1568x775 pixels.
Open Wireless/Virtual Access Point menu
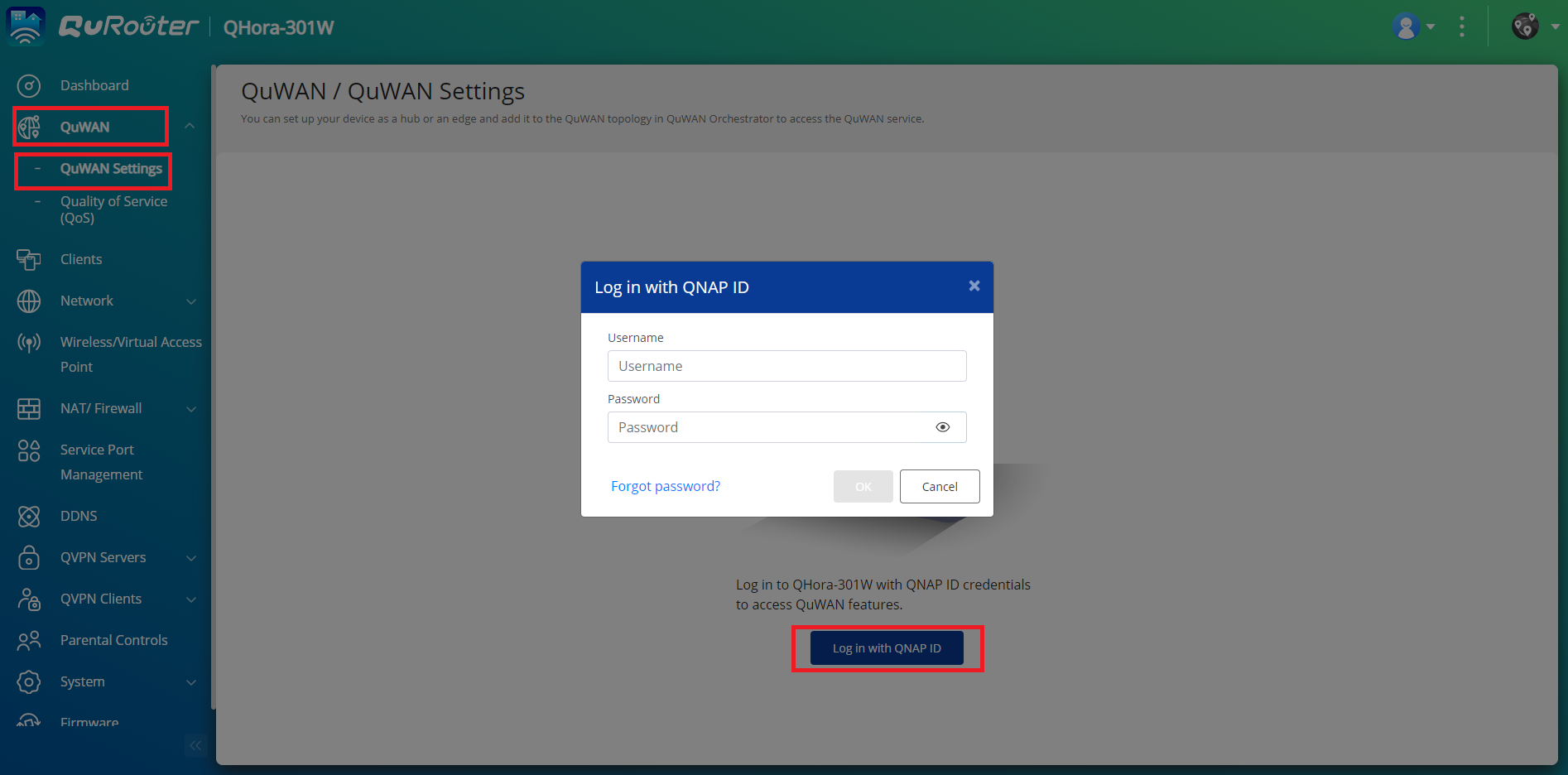pyautogui.click(x=131, y=354)
